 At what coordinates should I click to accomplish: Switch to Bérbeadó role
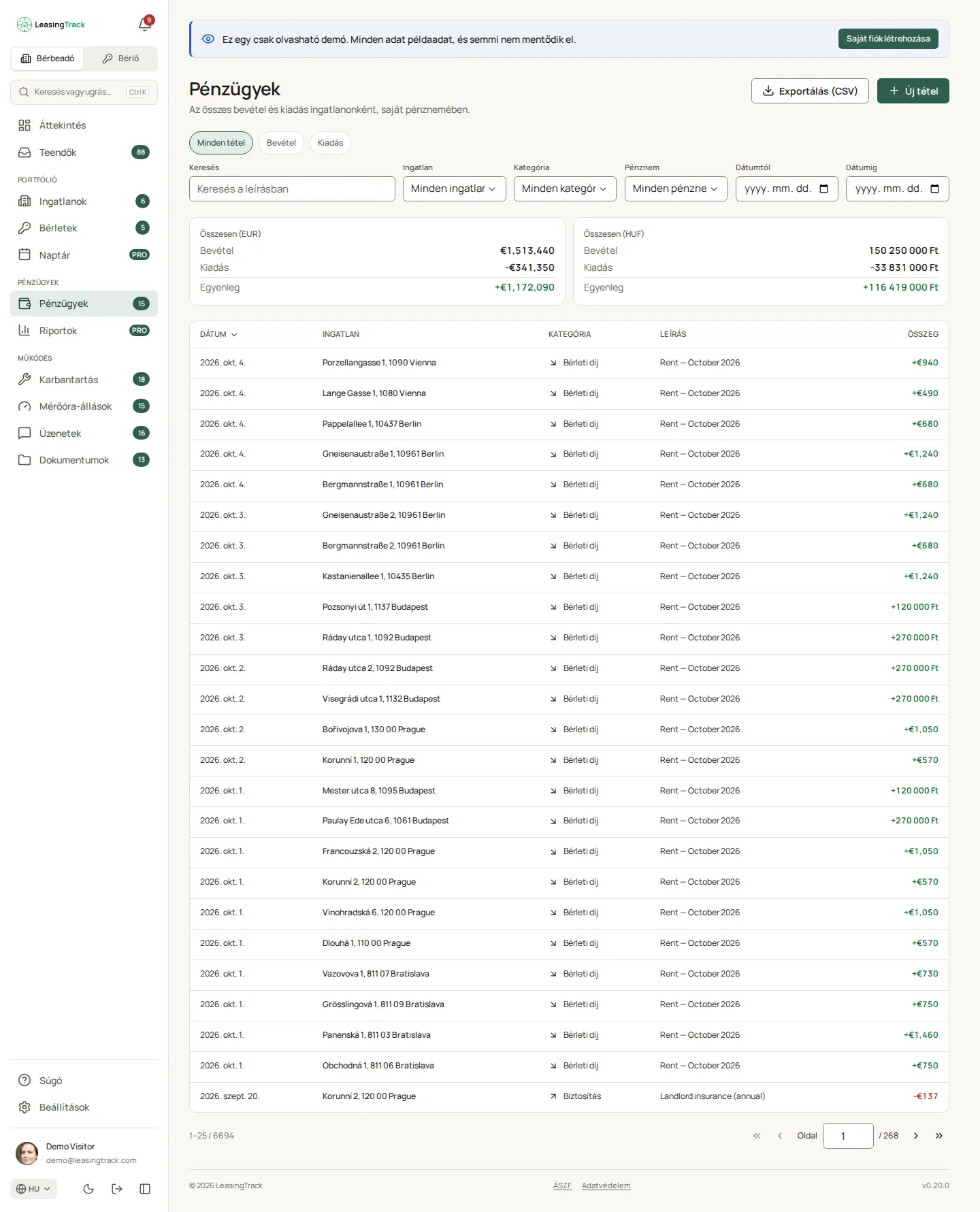[x=48, y=59]
